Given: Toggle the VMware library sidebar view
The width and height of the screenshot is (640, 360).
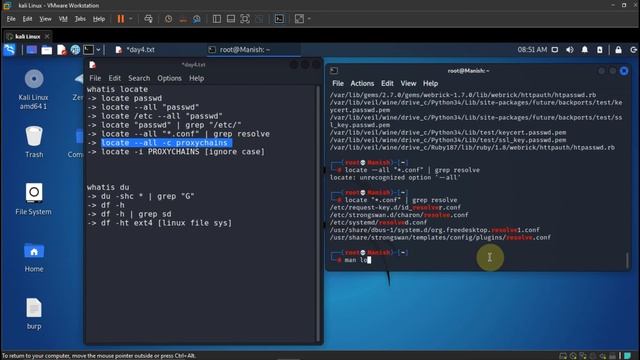Looking at the screenshot, I should pyautogui.click(x=217, y=19).
